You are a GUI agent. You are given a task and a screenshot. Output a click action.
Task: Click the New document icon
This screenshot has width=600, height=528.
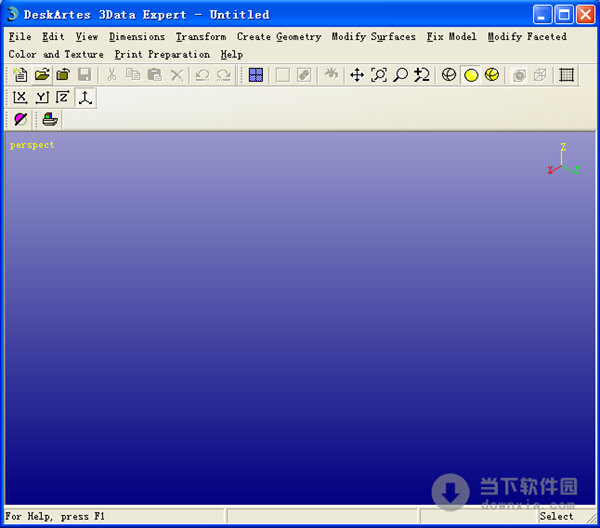pos(20,75)
